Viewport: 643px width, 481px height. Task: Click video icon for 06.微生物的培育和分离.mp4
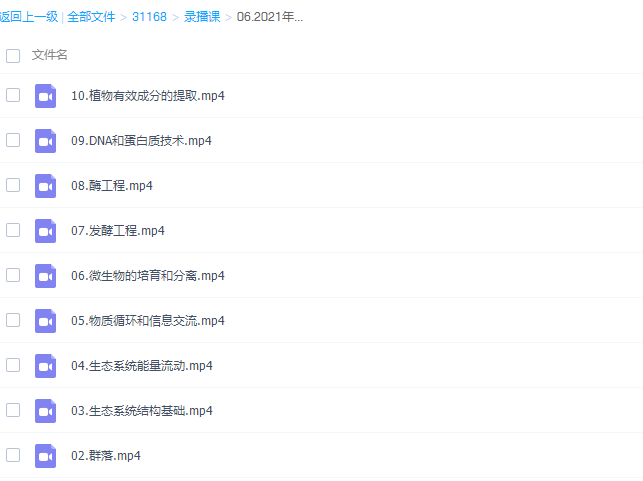(46, 276)
